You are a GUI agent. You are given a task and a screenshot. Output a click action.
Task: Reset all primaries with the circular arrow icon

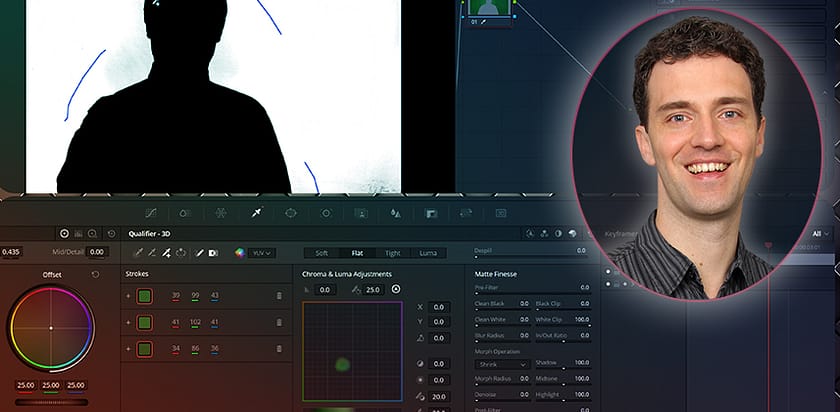coord(111,234)
